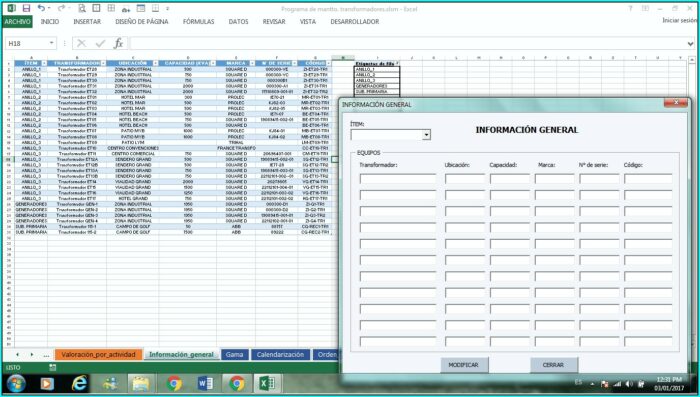This screenshot has width=700, height=397.
Task: Switch to the INICIO ribbon tab
Action: [50, 21]
